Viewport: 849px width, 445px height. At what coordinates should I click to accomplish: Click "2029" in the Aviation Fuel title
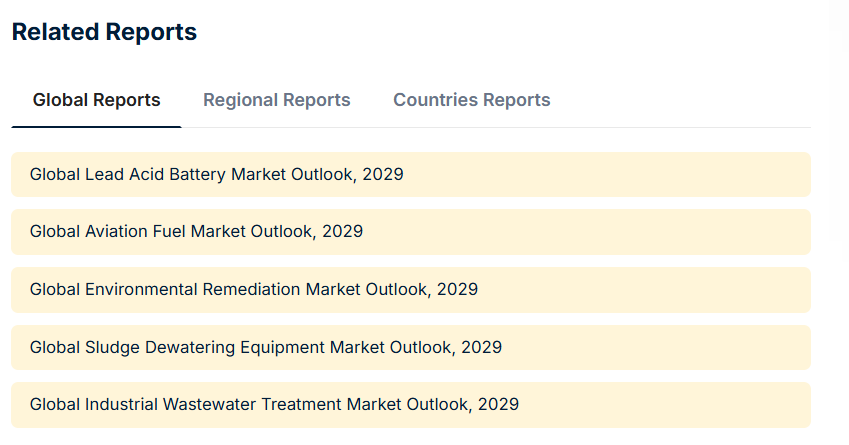click(x=342, y=232)
